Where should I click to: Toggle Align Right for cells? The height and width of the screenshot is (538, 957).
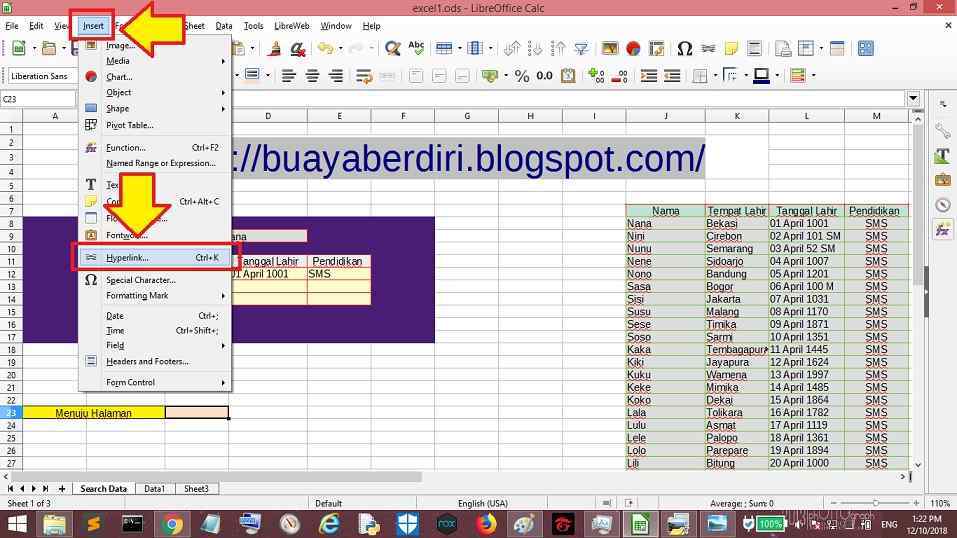336,76
